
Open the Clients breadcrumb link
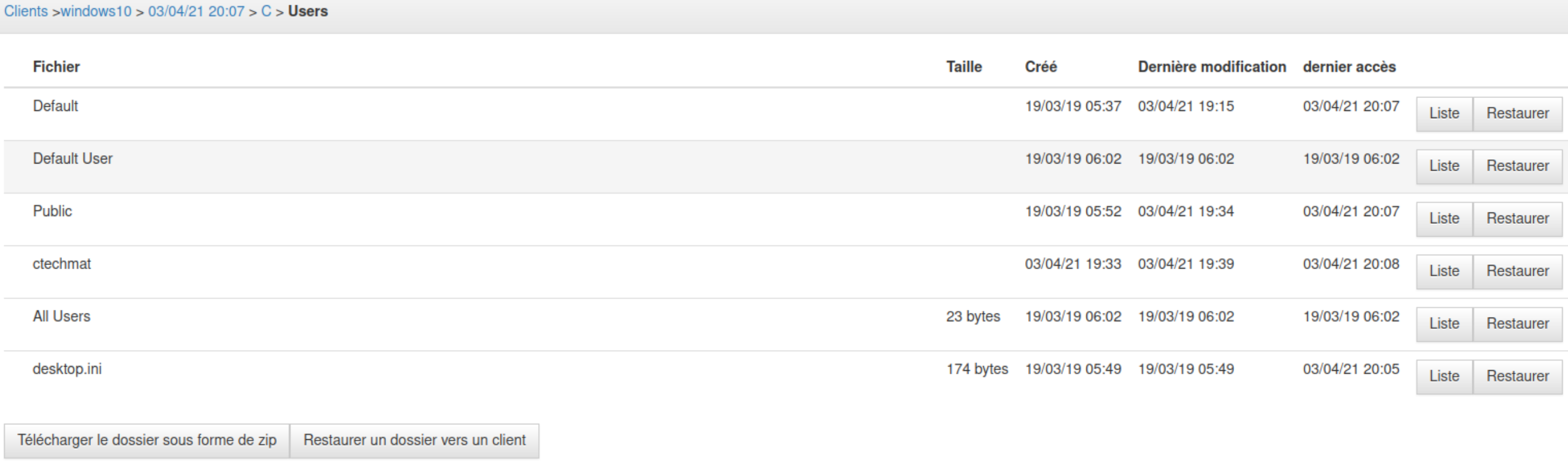(x=25, y=12)
